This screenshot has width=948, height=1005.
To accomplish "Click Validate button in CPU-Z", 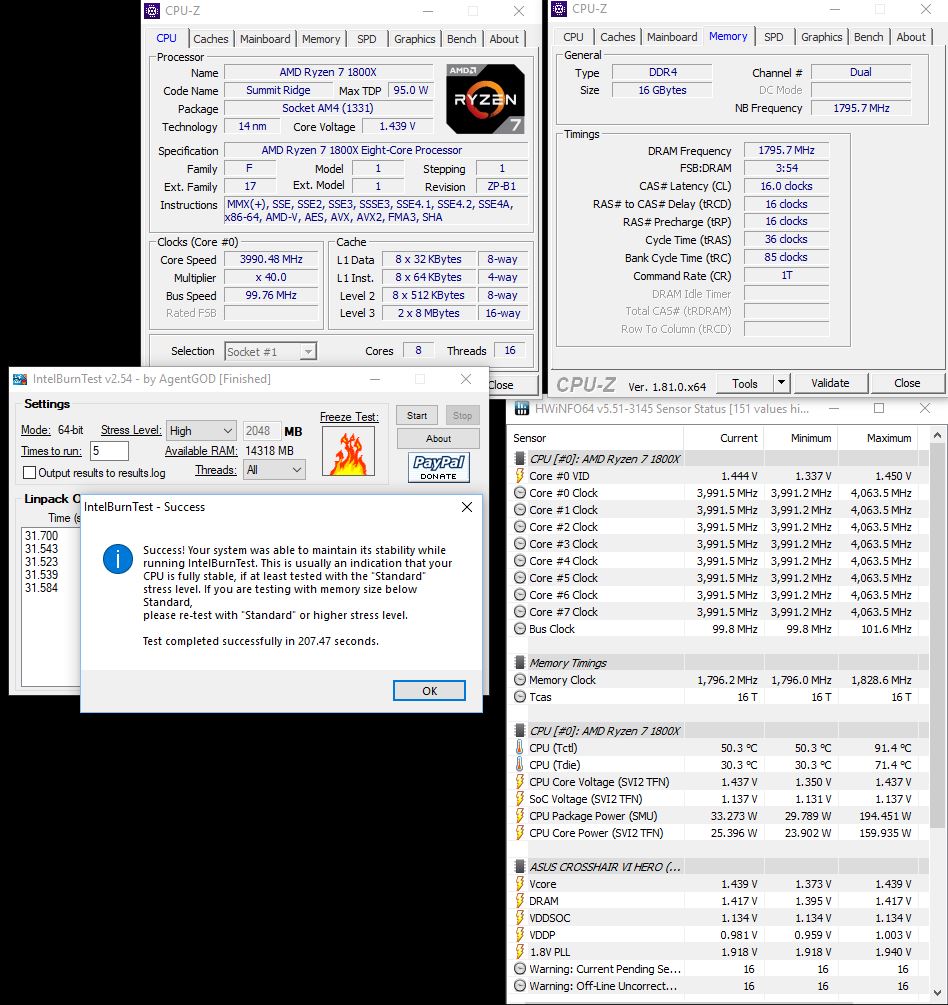I will point(830,383).
